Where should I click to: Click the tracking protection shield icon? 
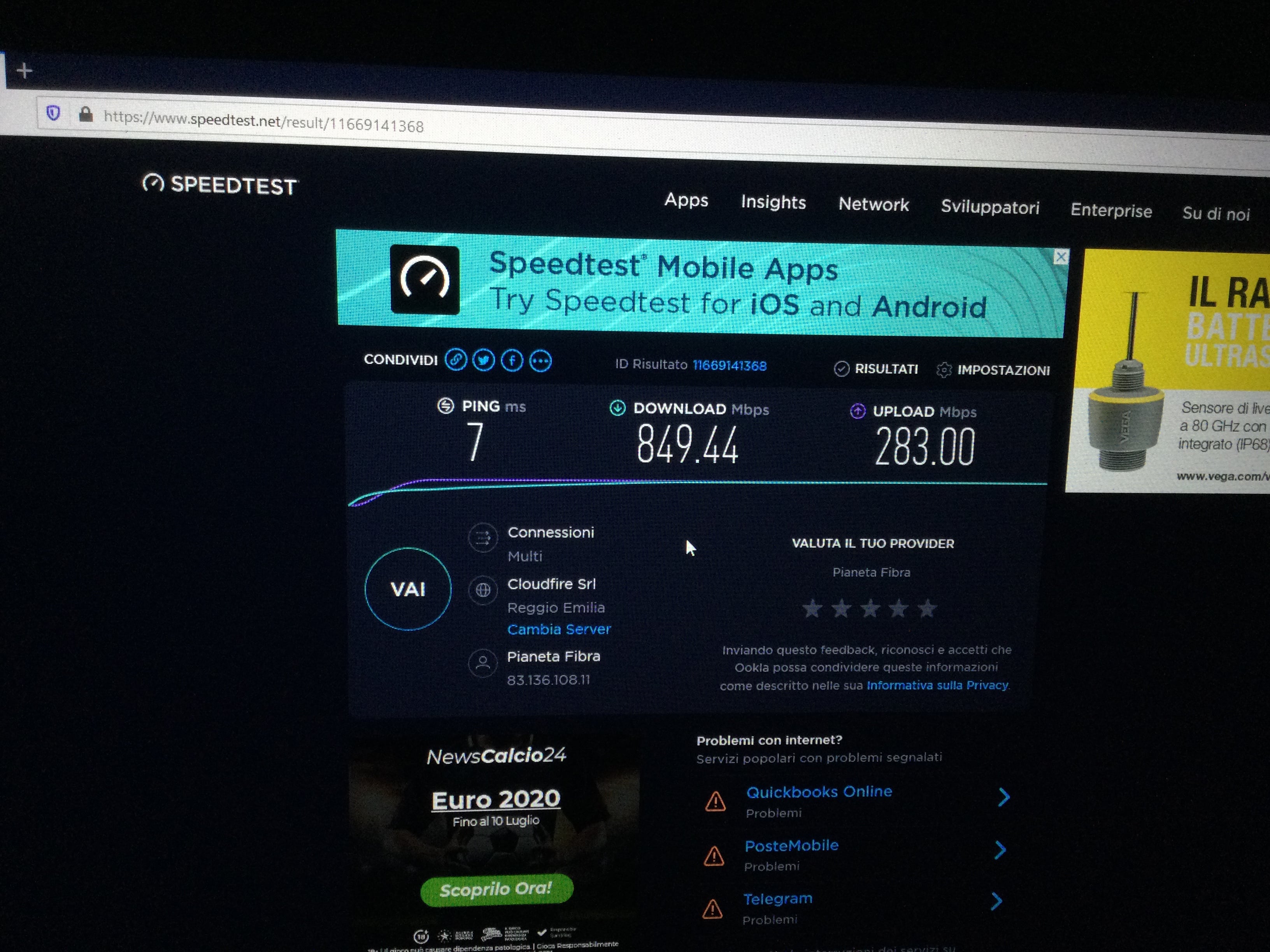click(x=53, y=113)
